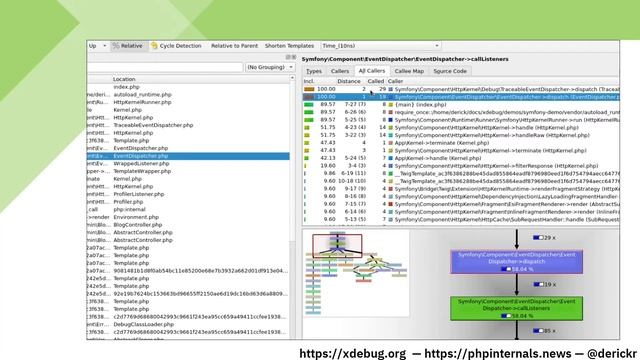Click the Cycle Detection icon
This screenshot has height=360, width=640.
(154, 46)
